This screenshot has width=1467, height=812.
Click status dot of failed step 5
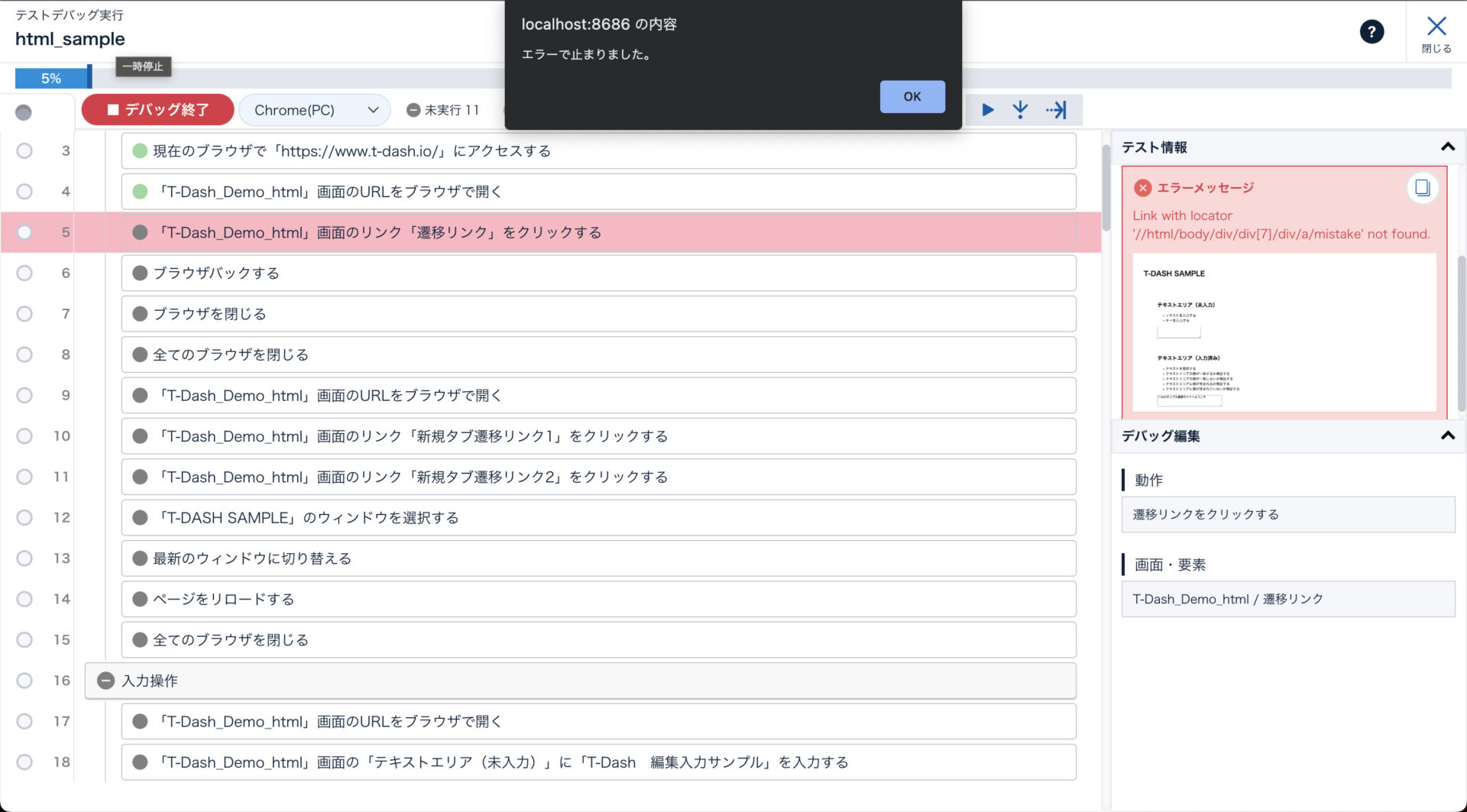pos(140,232)
